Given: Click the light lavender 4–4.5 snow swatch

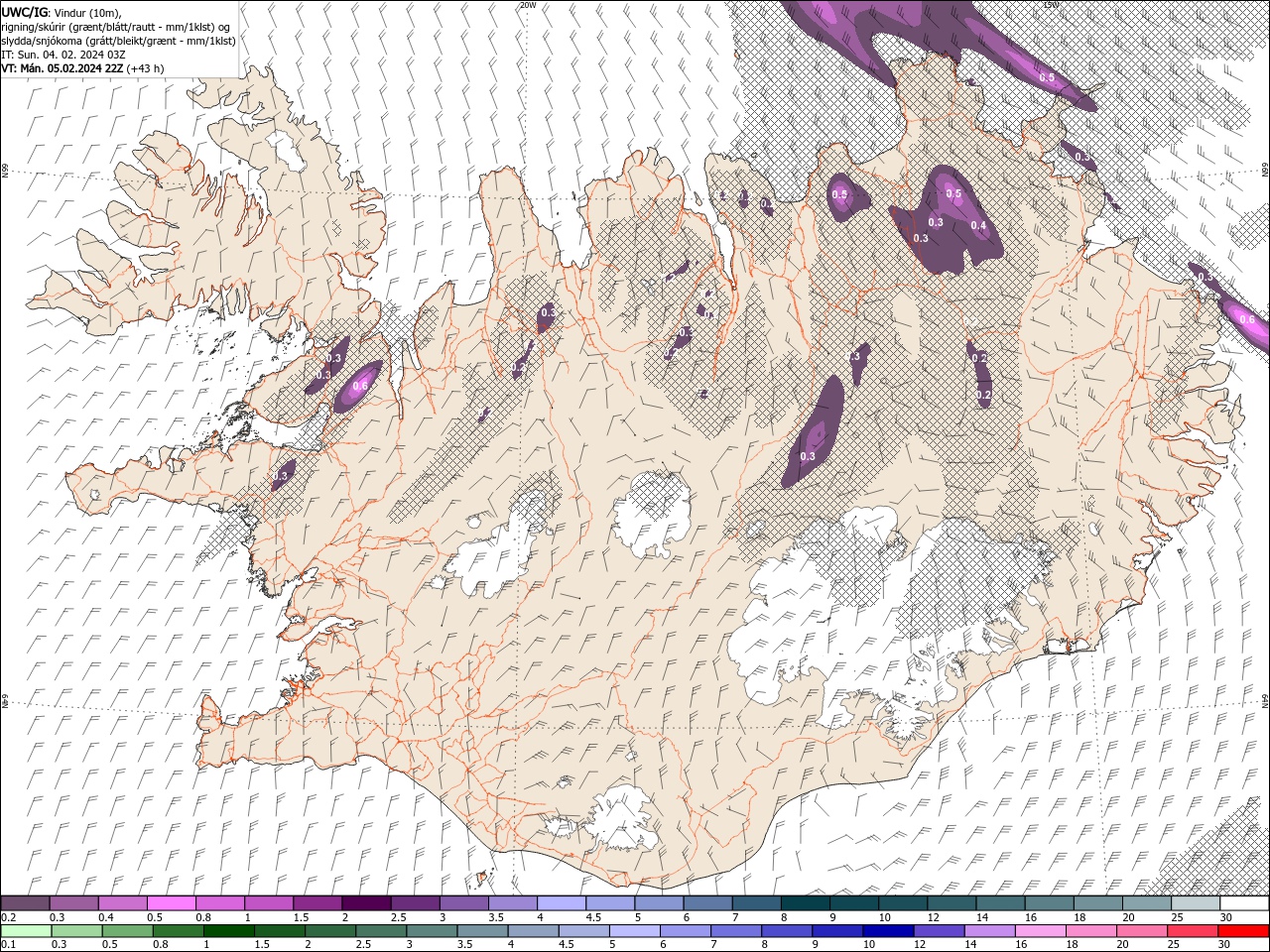Looking at the screenshot, I should click(561, 903).
